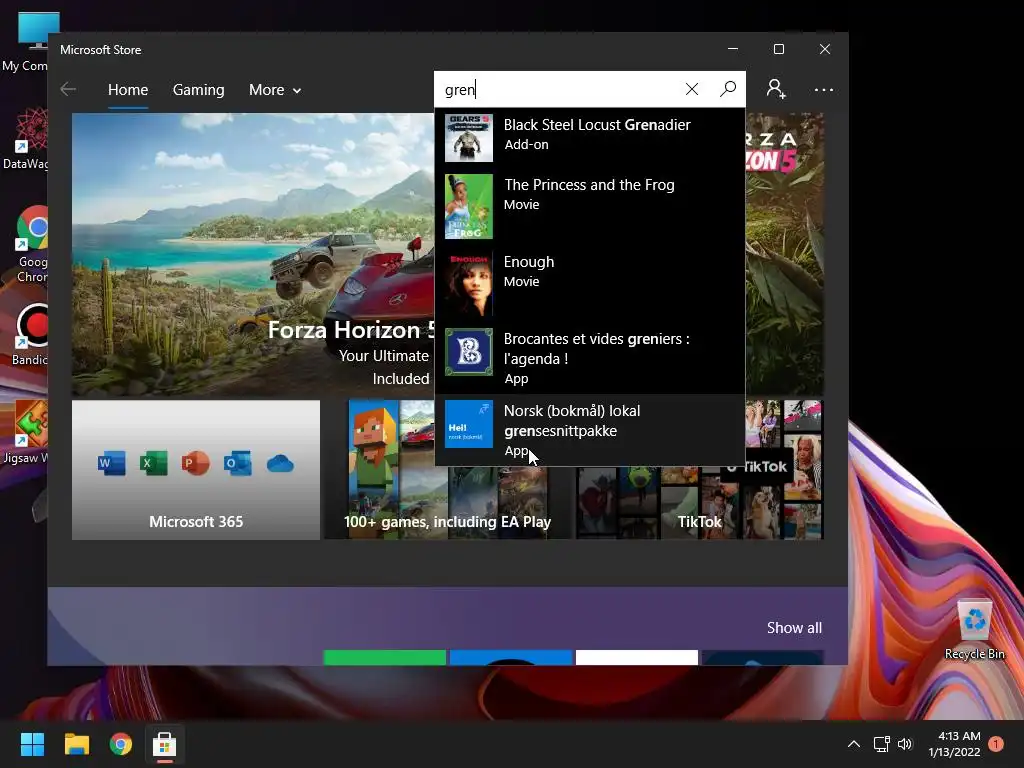The image size is (1024, 768).
Task: Click the Show all link
Action: pos(794,628)
